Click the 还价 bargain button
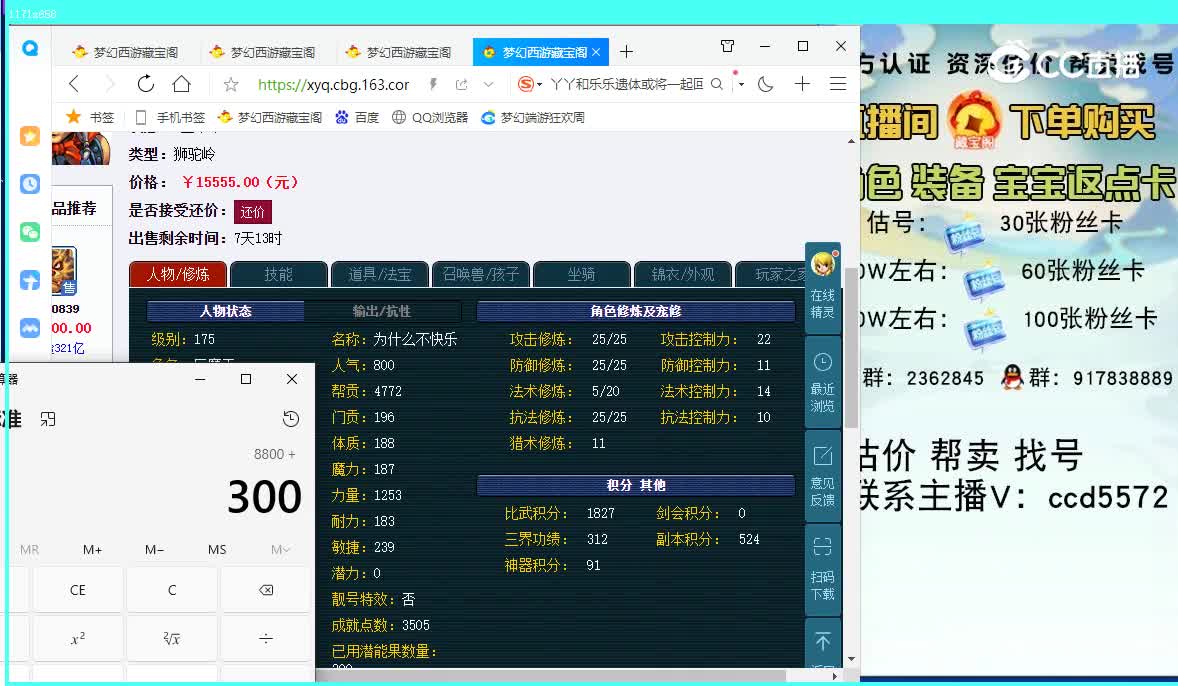1178x686 pixels. 252,212
